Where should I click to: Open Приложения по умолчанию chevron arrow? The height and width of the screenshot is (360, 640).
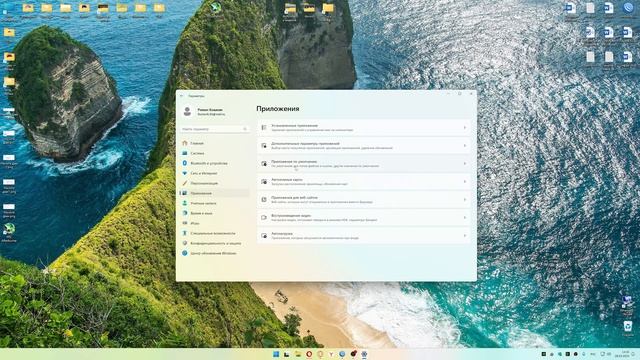tap(464, 164)
